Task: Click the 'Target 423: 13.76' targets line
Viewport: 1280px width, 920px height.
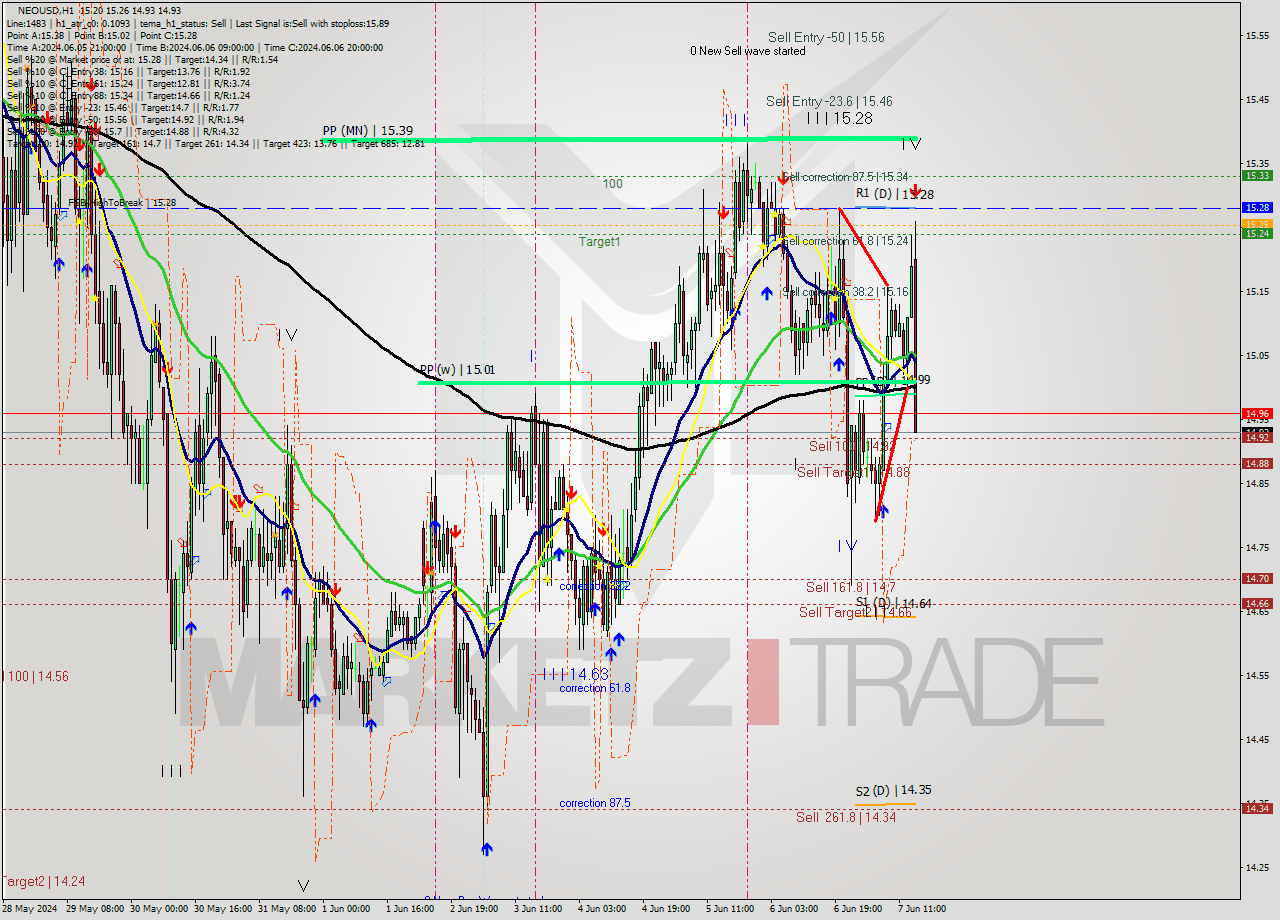Action: pos(217,143)
